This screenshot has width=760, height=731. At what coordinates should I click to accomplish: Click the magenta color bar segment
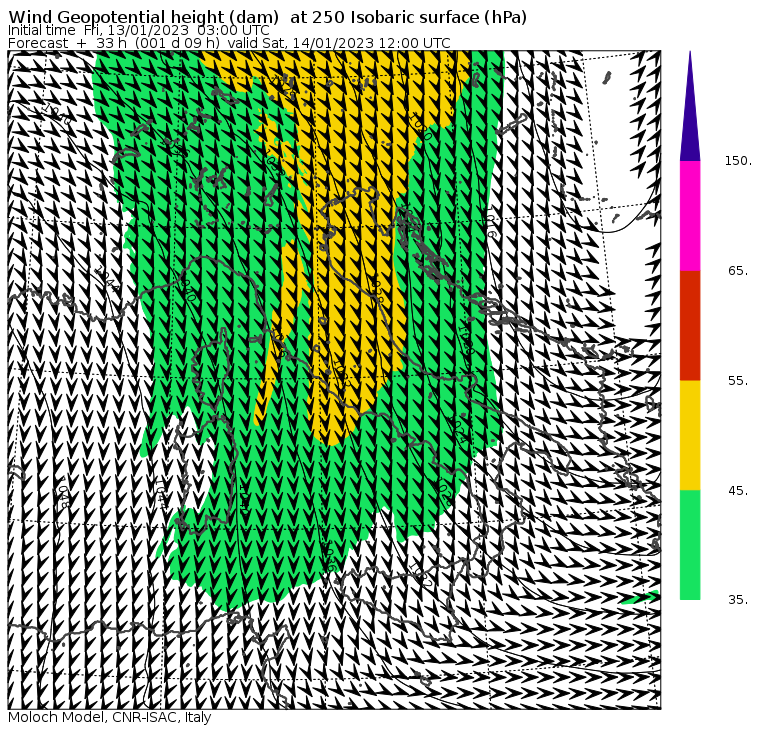click(x=690, y=216)
